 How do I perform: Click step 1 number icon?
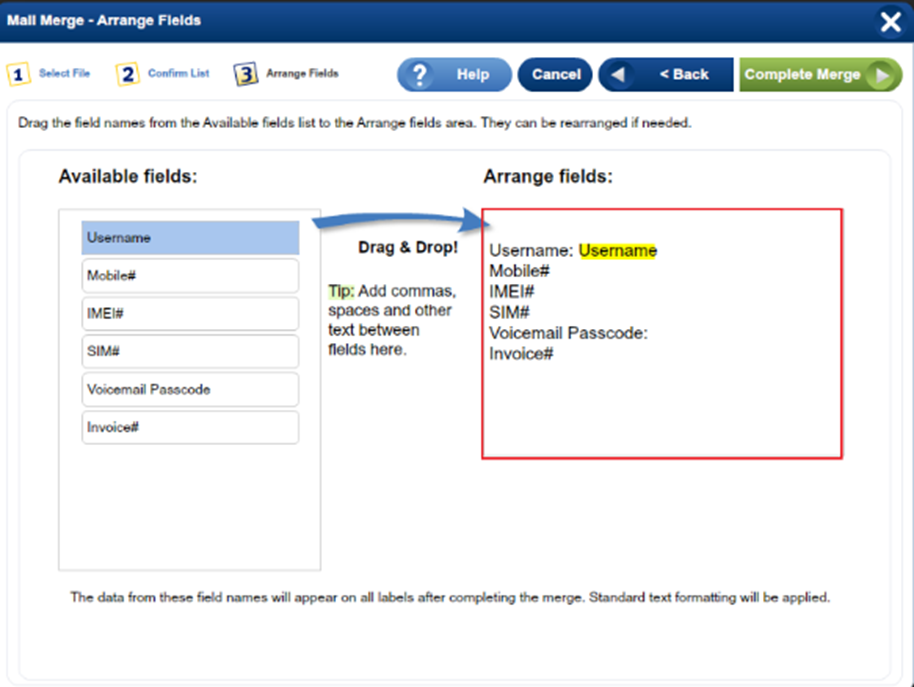coord(17,75)
